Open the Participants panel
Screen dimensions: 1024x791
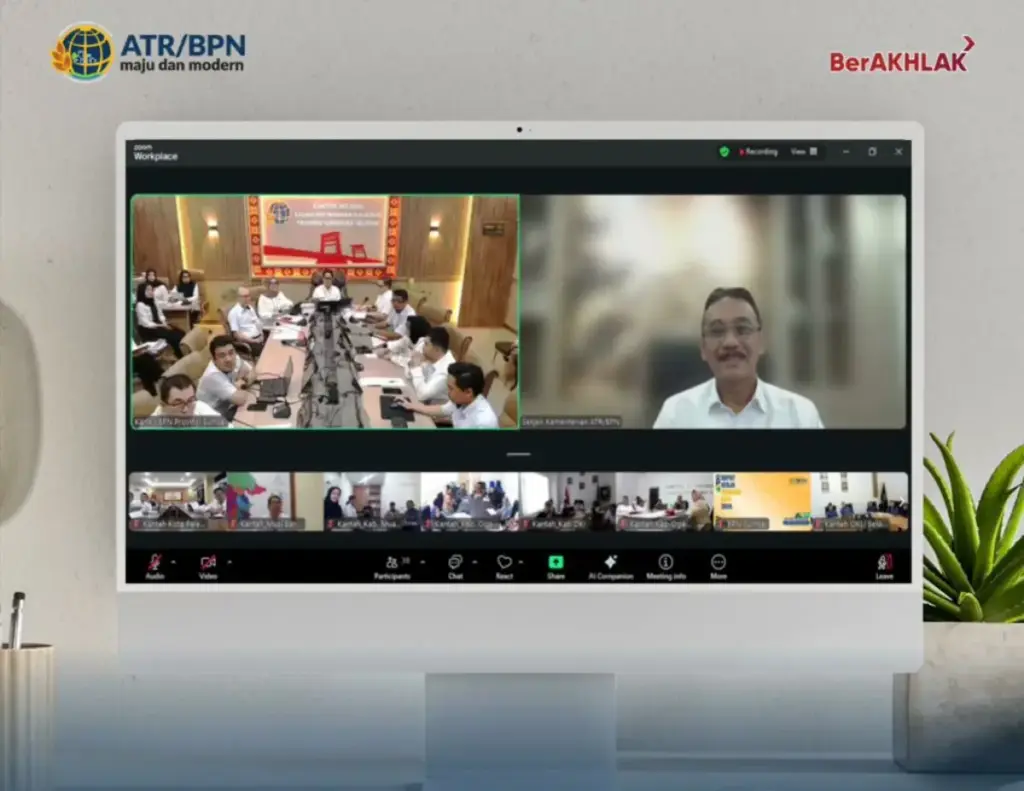[392, 565]
